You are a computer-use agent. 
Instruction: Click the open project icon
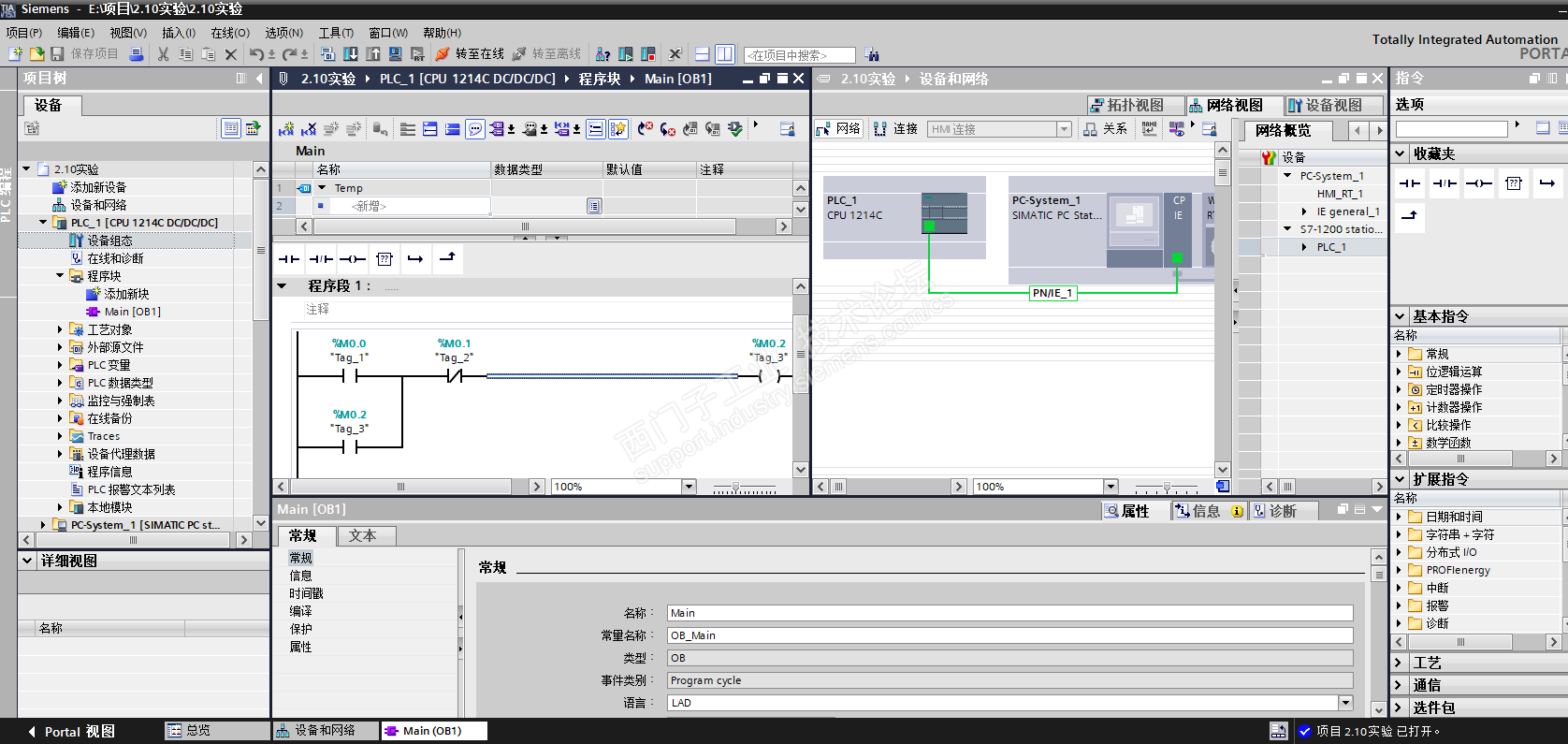[36, 54]
